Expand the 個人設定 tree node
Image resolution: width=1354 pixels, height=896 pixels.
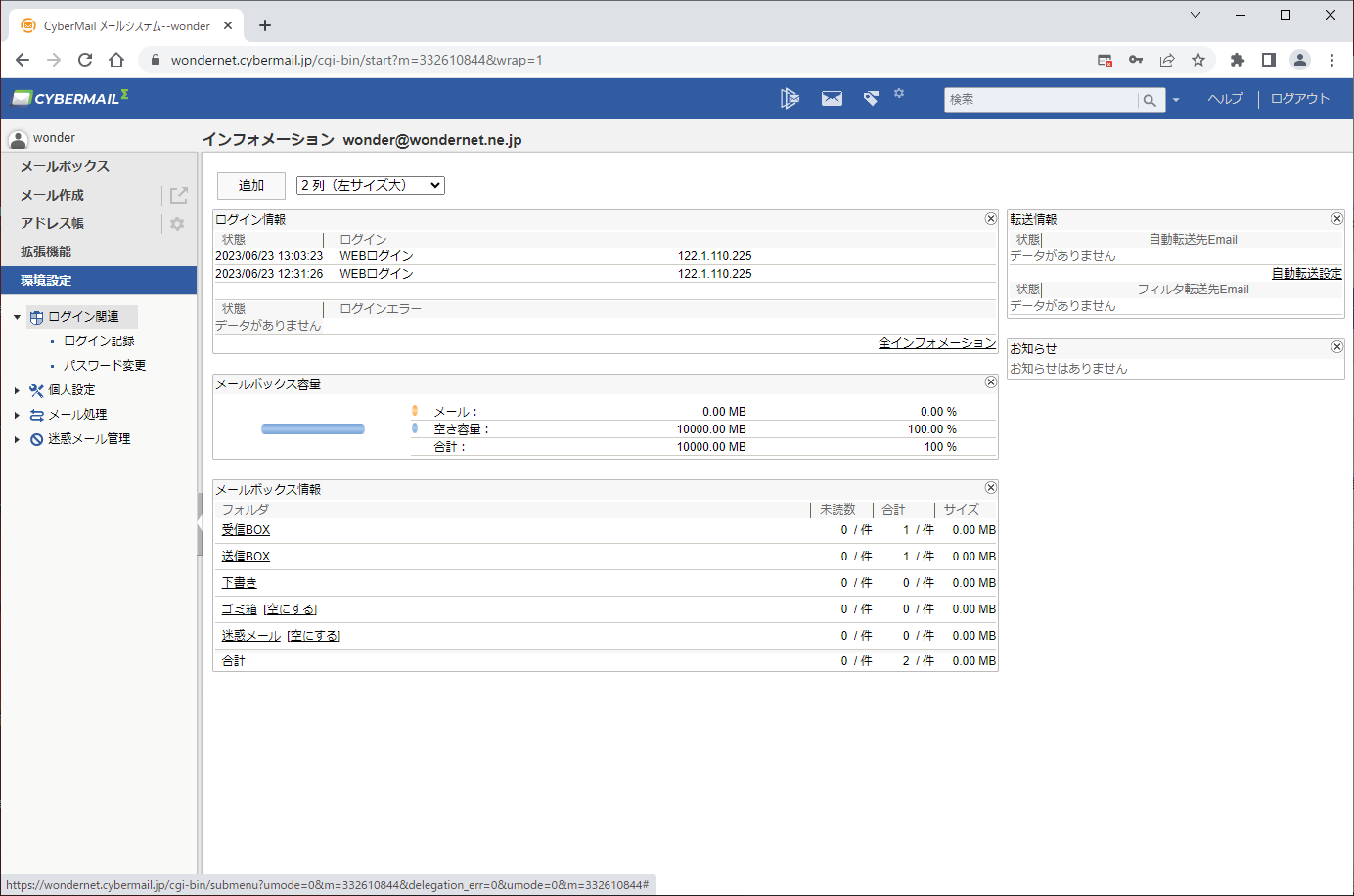[17, 390]
